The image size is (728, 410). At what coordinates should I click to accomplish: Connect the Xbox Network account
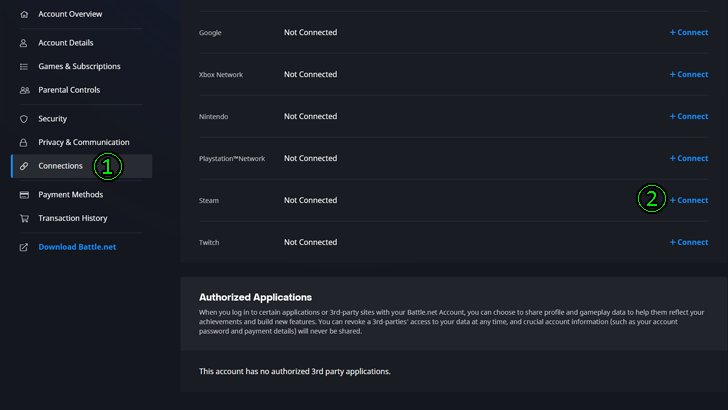point(689,74)
